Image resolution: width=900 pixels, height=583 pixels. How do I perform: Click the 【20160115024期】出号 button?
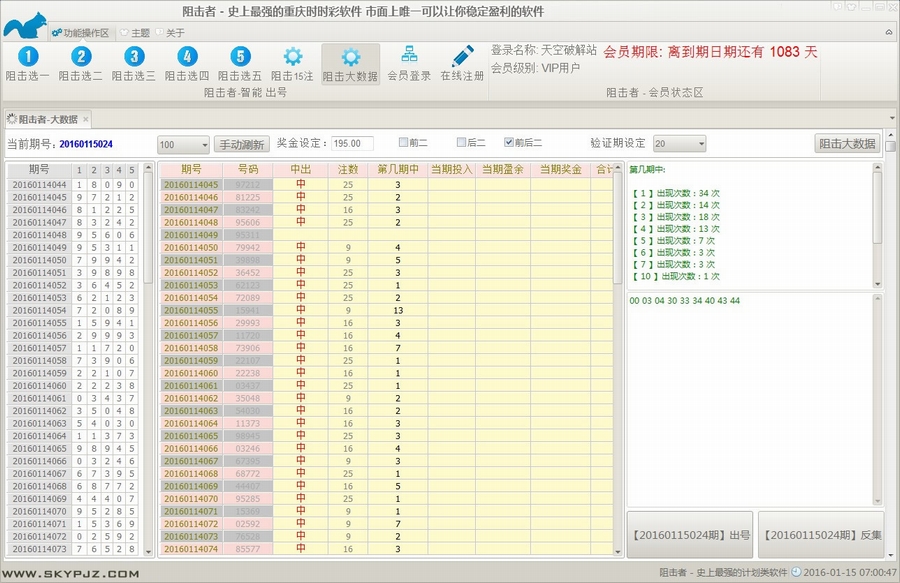pos(689,535)
